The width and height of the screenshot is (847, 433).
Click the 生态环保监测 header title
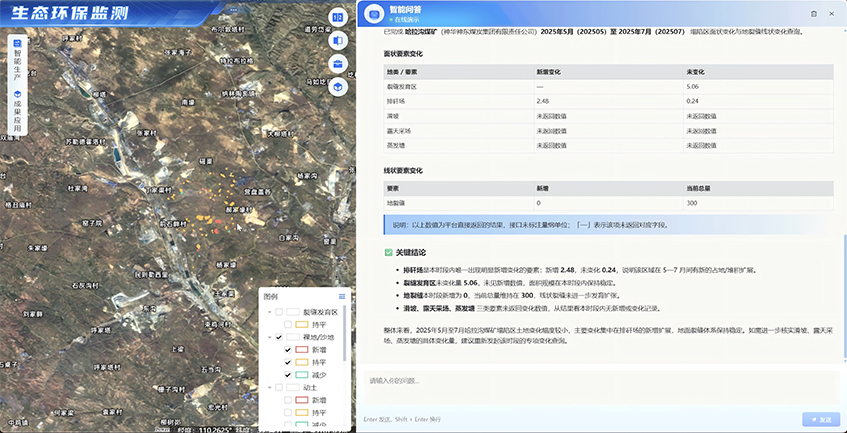69,13
